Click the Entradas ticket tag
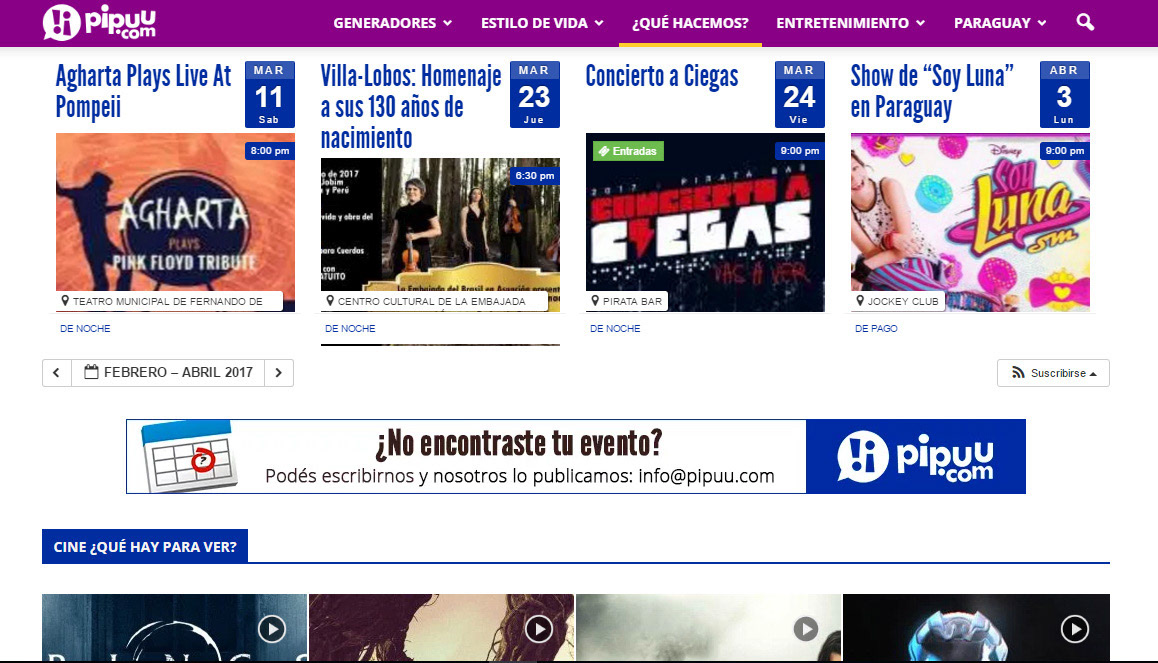The width and height of the screenshot is (1158, 663). 628,151
